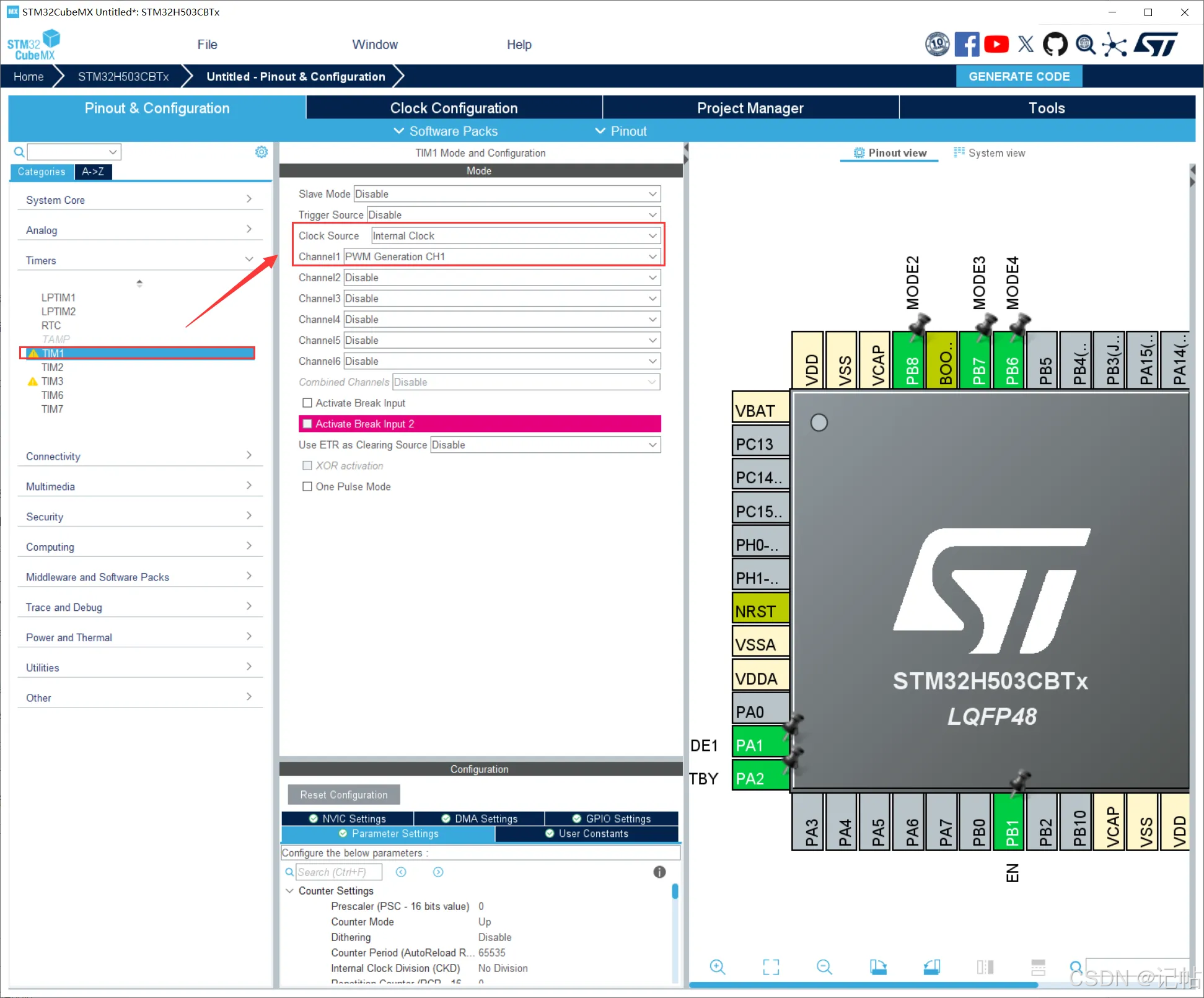Switch to the Project Manager tab
1204x998 pixels.
pos(750,108)
